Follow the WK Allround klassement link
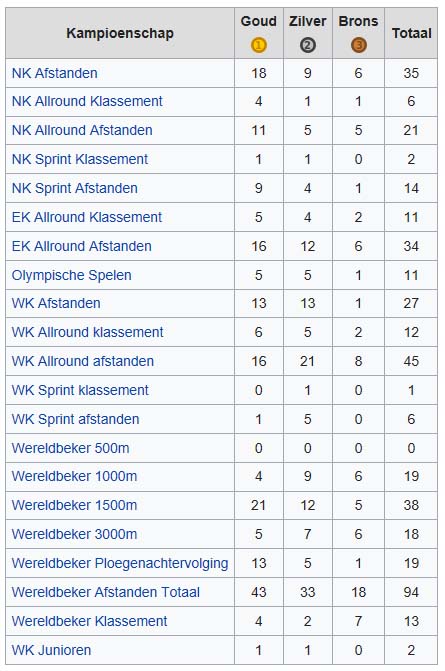The image size is (445, 671). pos(88,332)
